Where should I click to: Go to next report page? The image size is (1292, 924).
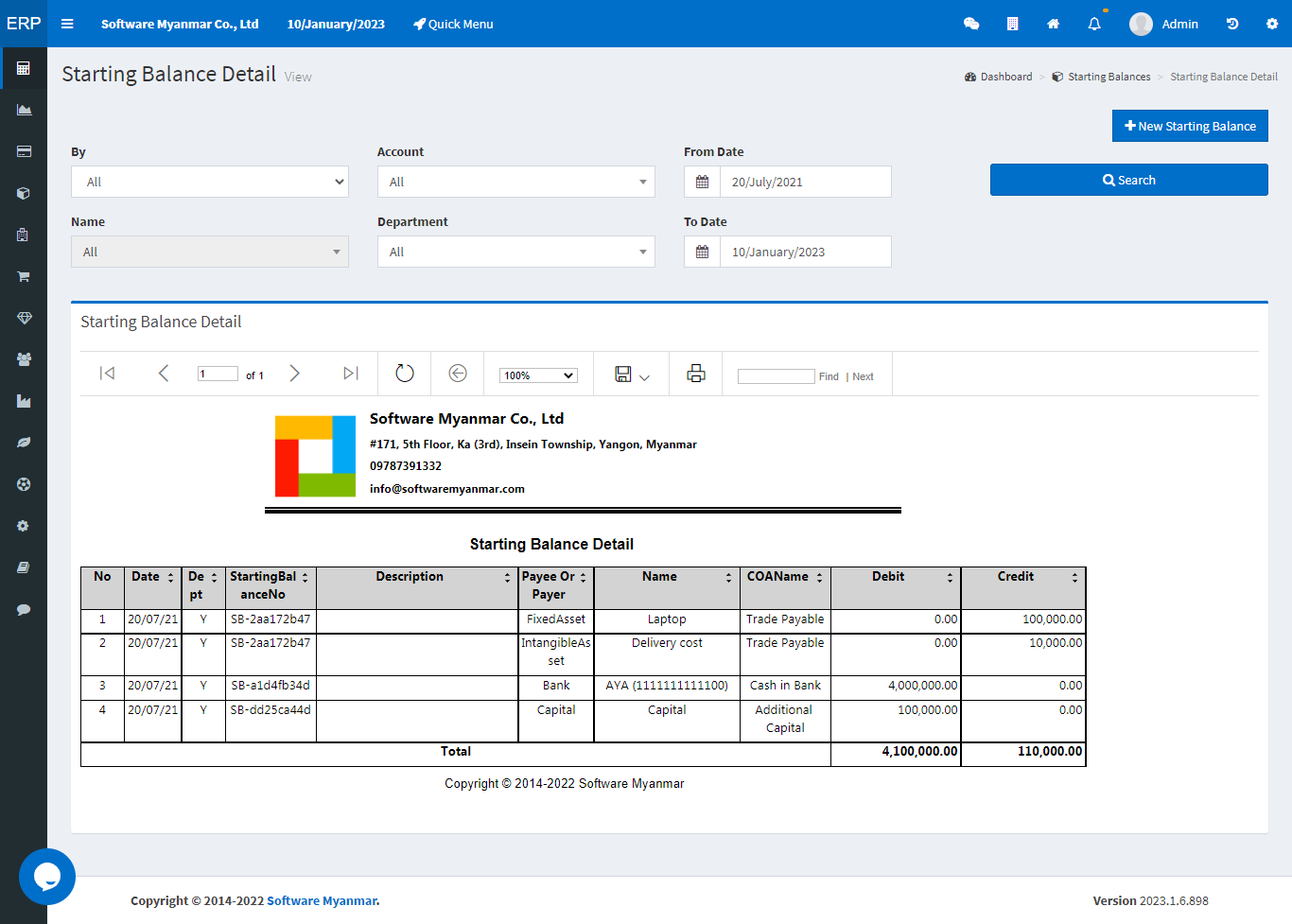coord(294,374)
